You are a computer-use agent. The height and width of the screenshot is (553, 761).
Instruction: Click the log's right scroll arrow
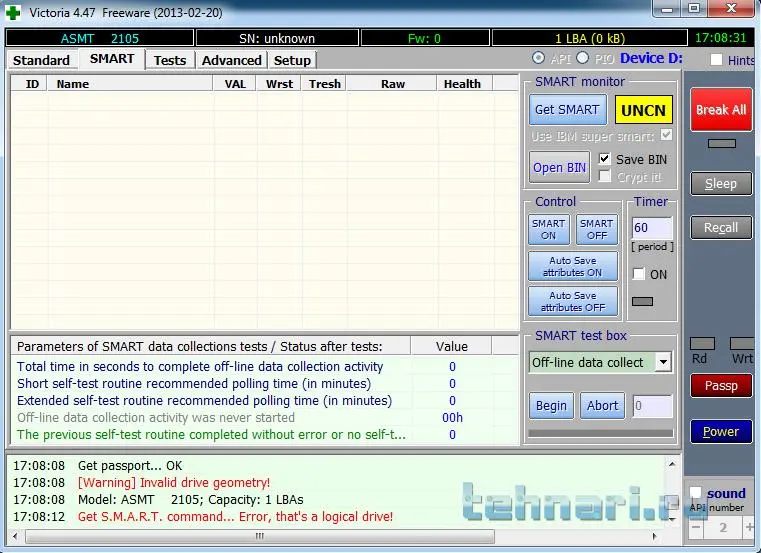pos(654,536)
